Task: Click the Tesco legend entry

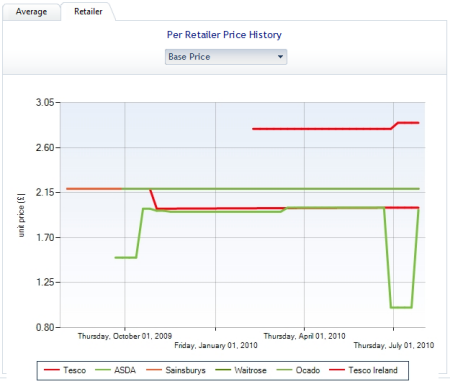Action: click(65, 370)
